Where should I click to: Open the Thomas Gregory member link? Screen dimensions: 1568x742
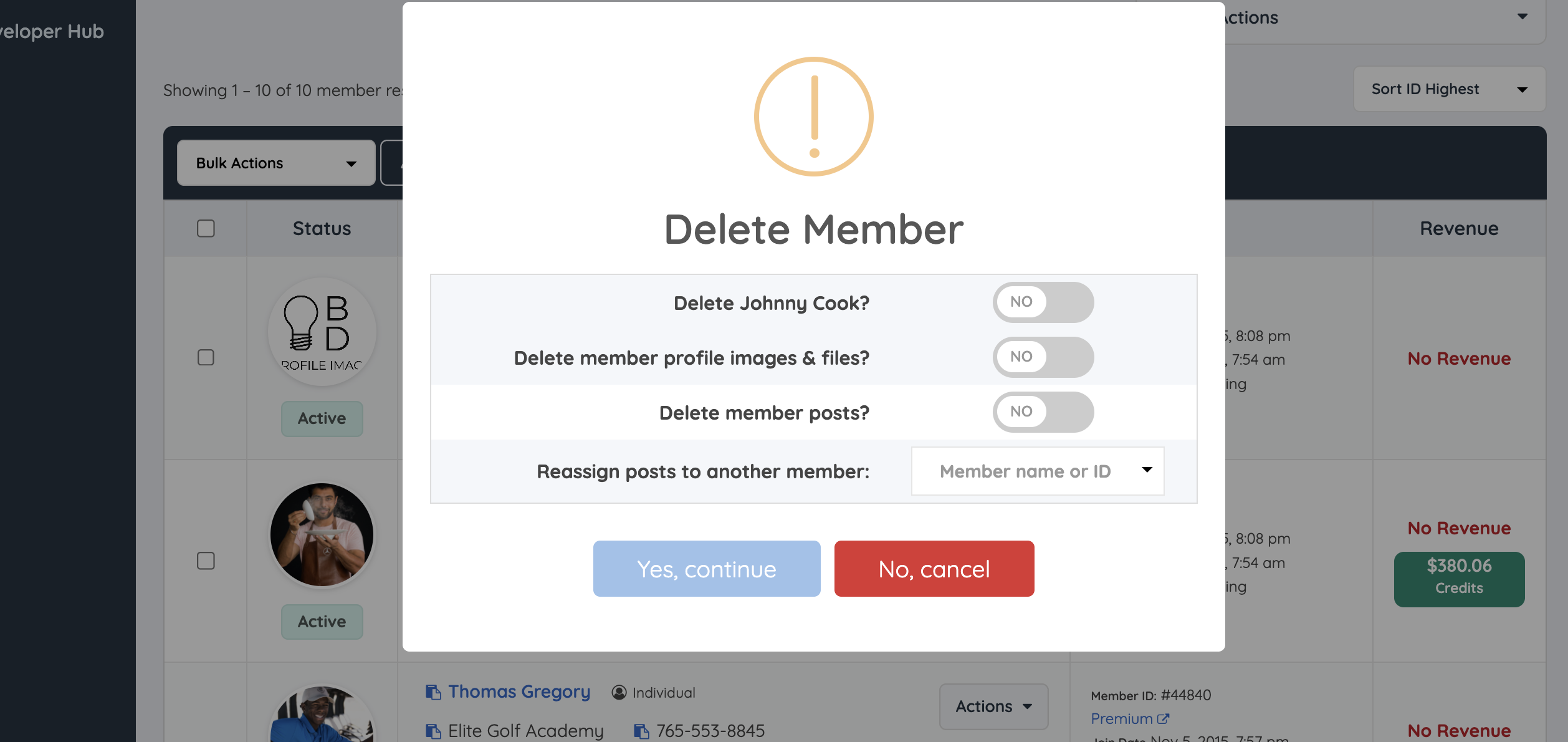point(519,692)
